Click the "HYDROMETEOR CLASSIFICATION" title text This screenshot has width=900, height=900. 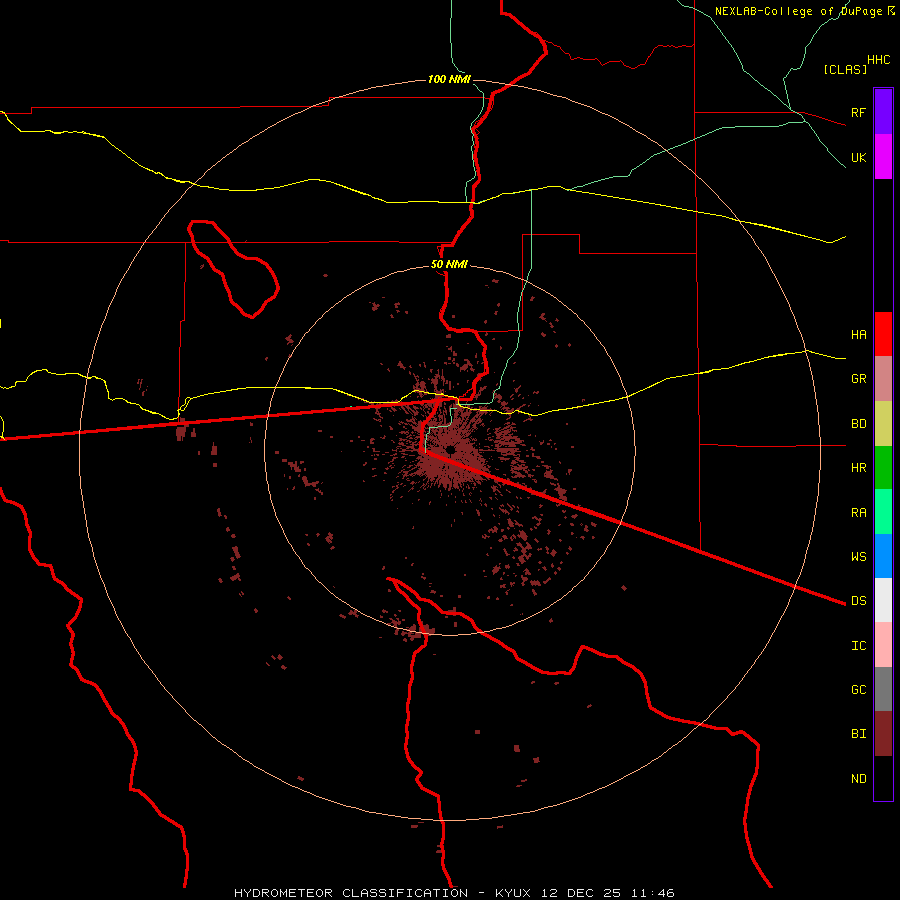(351, 893)
